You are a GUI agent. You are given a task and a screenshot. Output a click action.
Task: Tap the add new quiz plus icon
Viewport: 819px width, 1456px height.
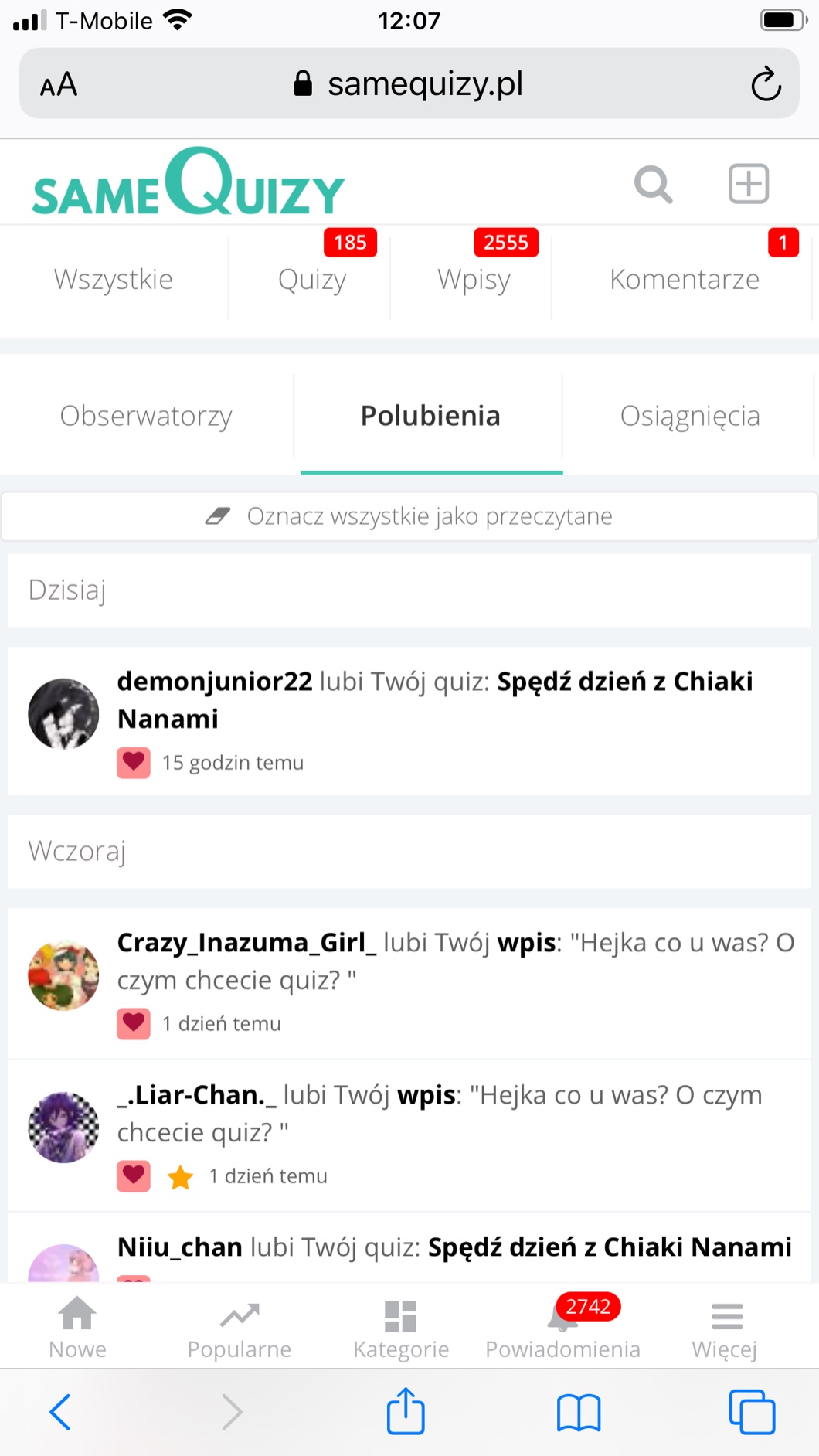point(749,184)
